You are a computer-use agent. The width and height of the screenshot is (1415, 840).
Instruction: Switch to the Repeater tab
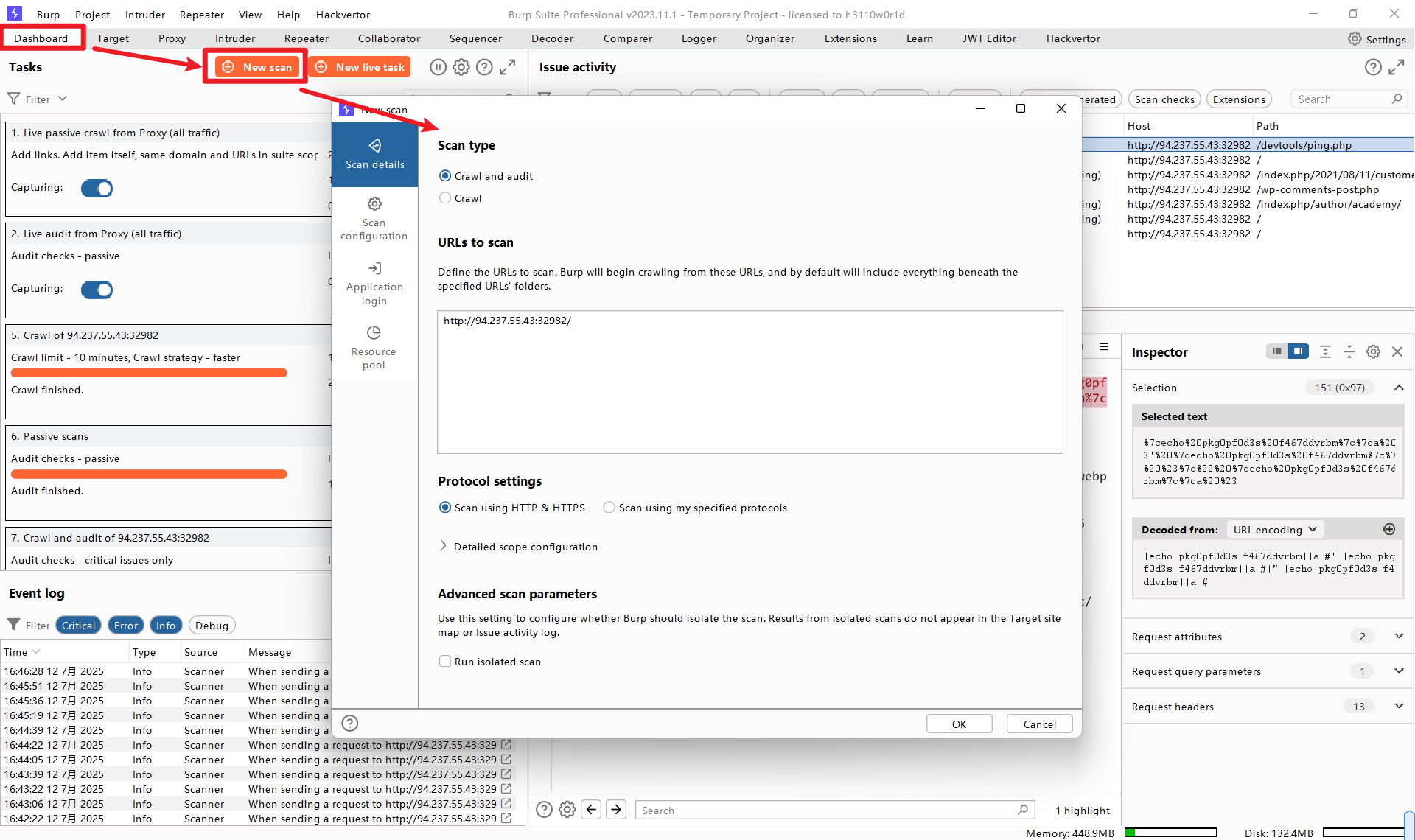point(306,38)
